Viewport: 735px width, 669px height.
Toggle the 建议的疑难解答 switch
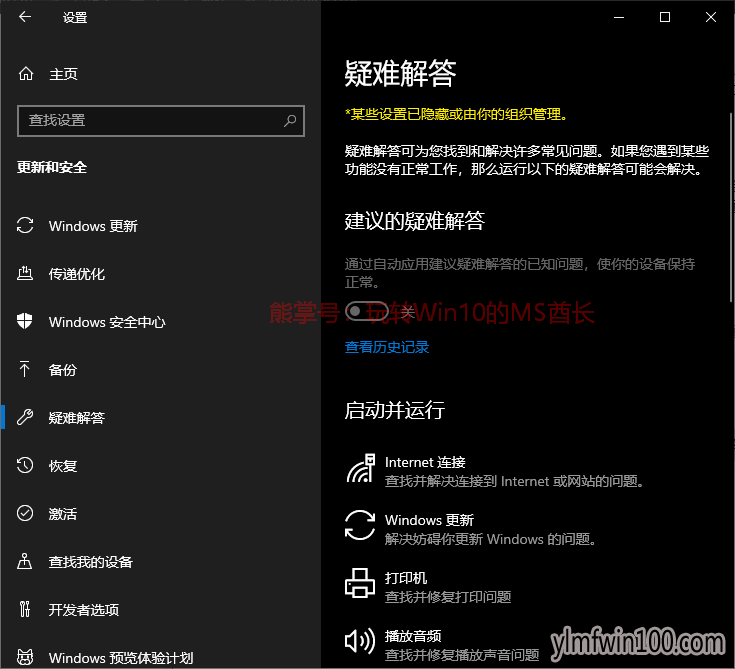[x=366, y=311]
